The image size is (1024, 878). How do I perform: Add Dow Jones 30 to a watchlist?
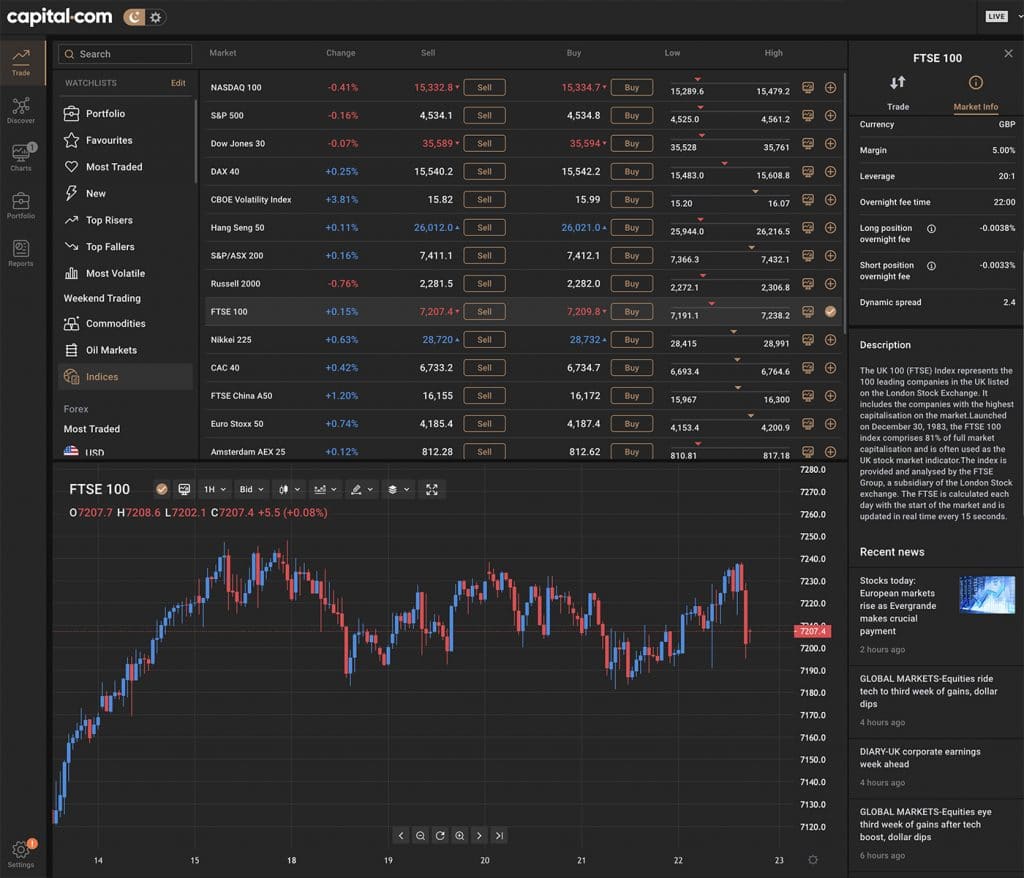(831, 144)
